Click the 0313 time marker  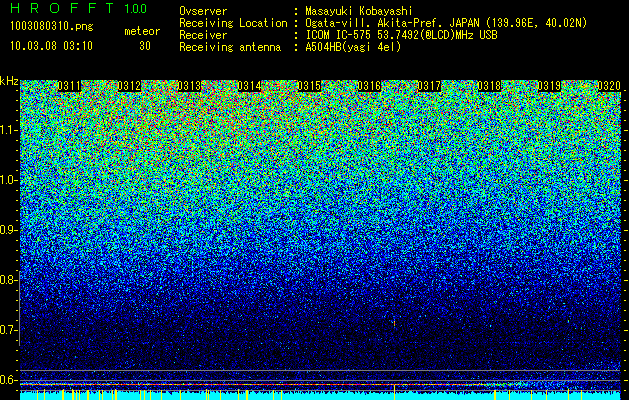[189, 86]
